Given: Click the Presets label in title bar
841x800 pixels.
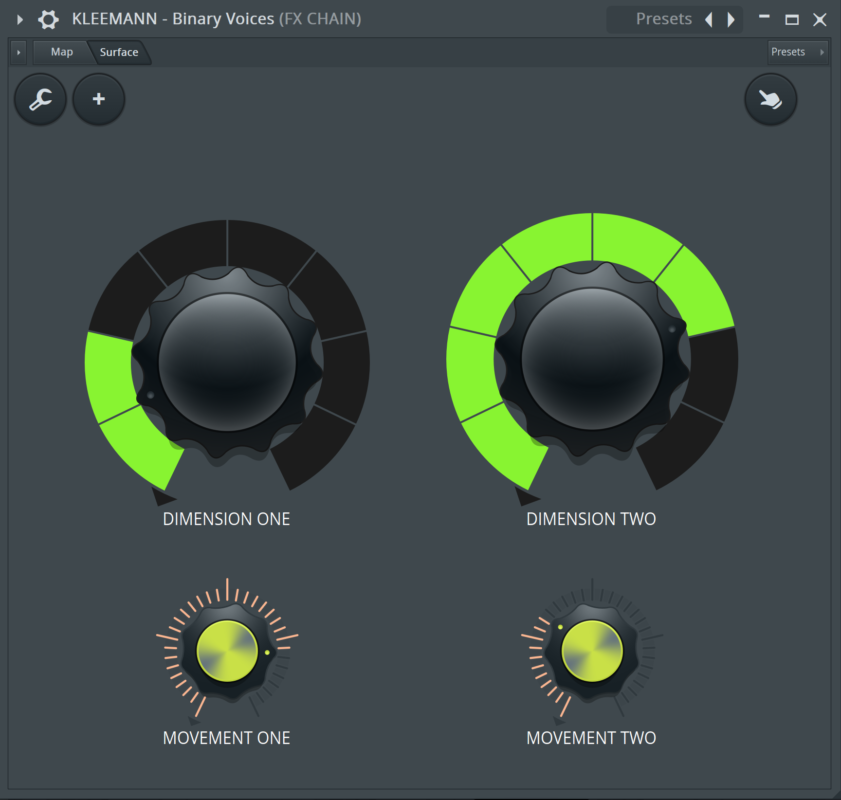Looking at the screenshot, I should coord(664,19).
